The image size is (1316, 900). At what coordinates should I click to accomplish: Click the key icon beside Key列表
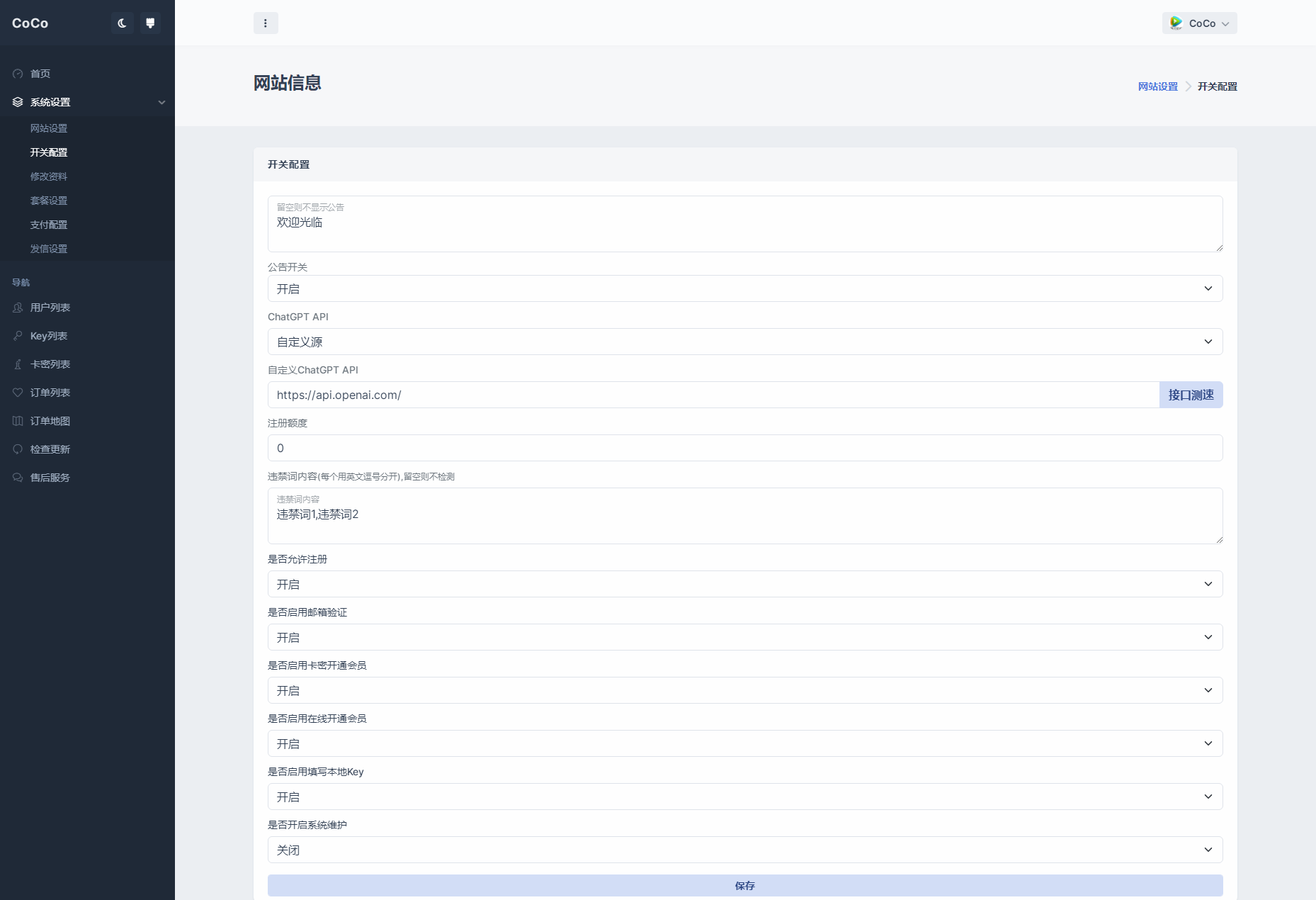click(17, 335)
